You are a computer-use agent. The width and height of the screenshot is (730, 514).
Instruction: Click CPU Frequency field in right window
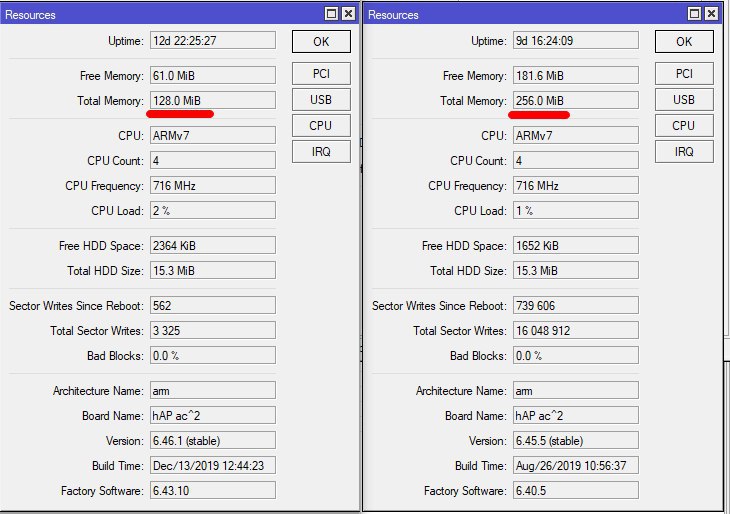point(575,186)
